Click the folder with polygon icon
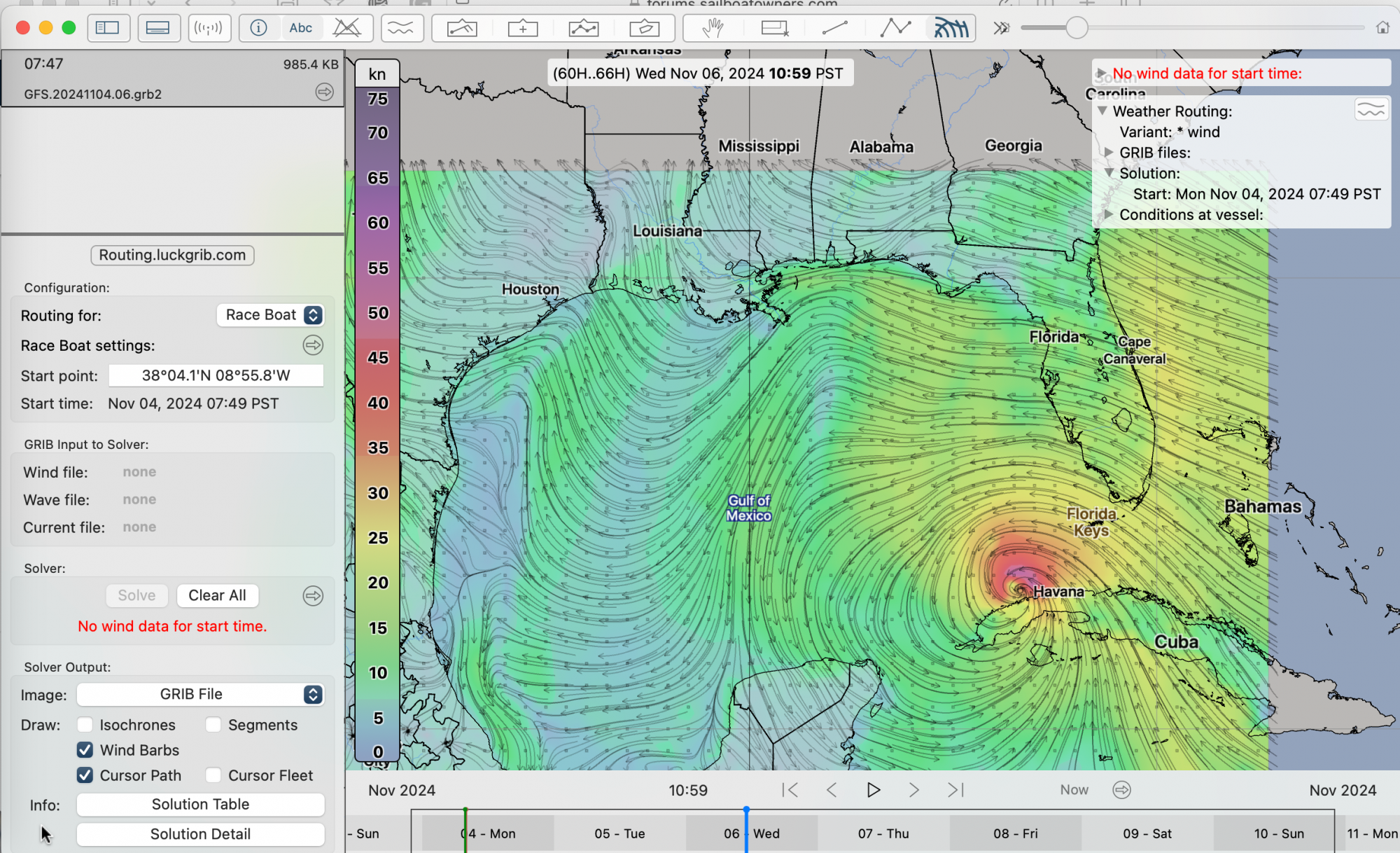The width and height of the screenshot is (1400, 853). [644, 28]
